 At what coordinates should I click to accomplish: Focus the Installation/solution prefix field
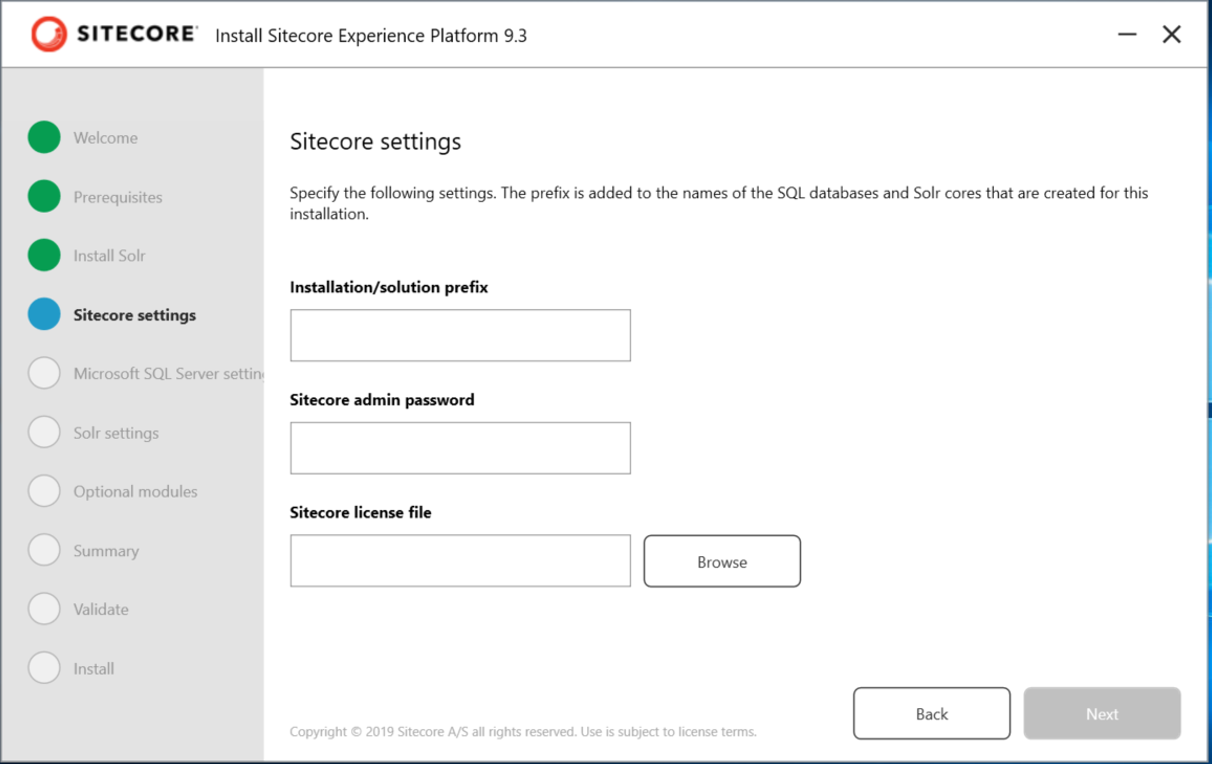pyautogui.click(x=460, y=335)
